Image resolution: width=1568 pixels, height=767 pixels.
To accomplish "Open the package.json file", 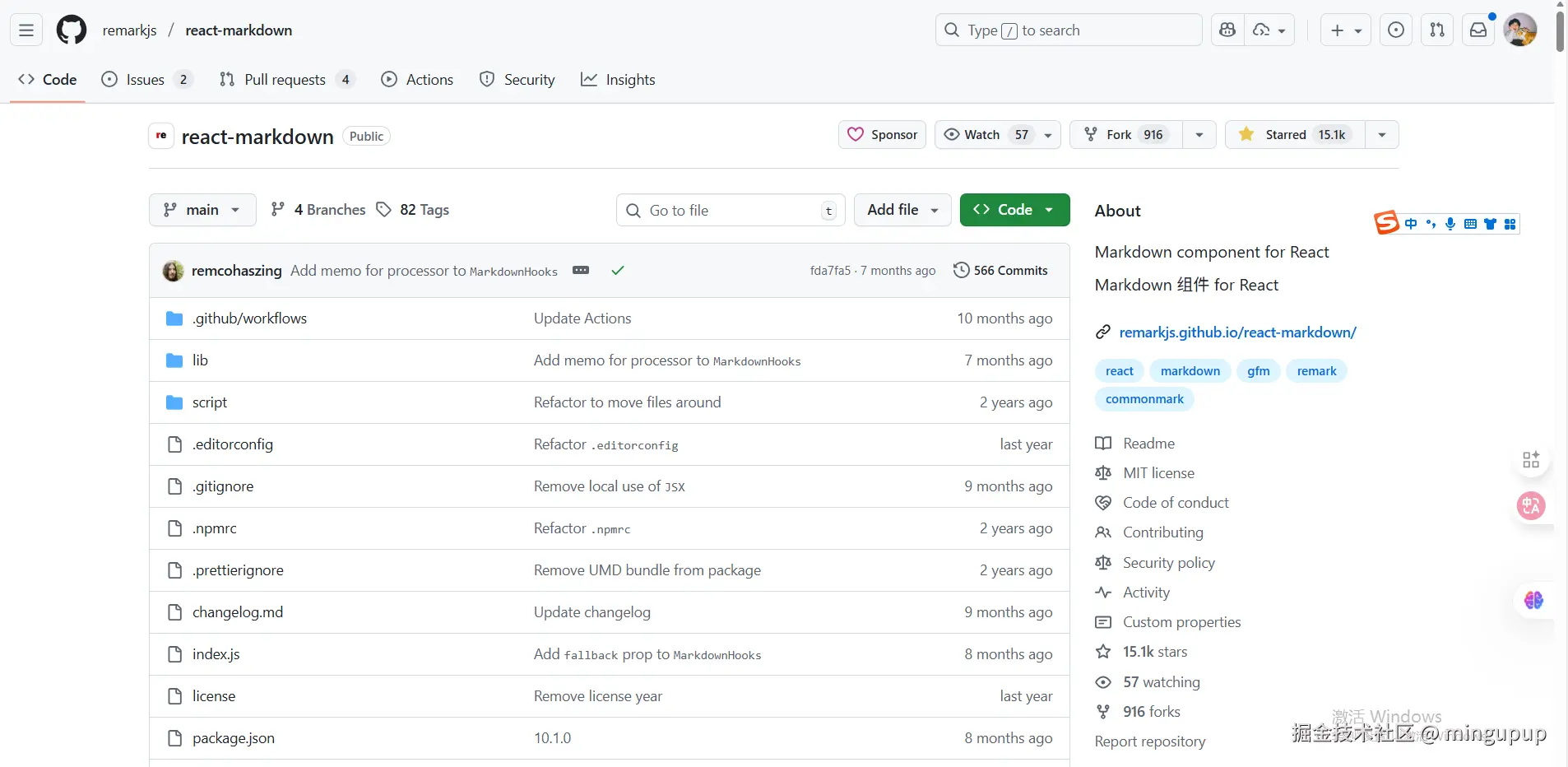I will (234, 738).
